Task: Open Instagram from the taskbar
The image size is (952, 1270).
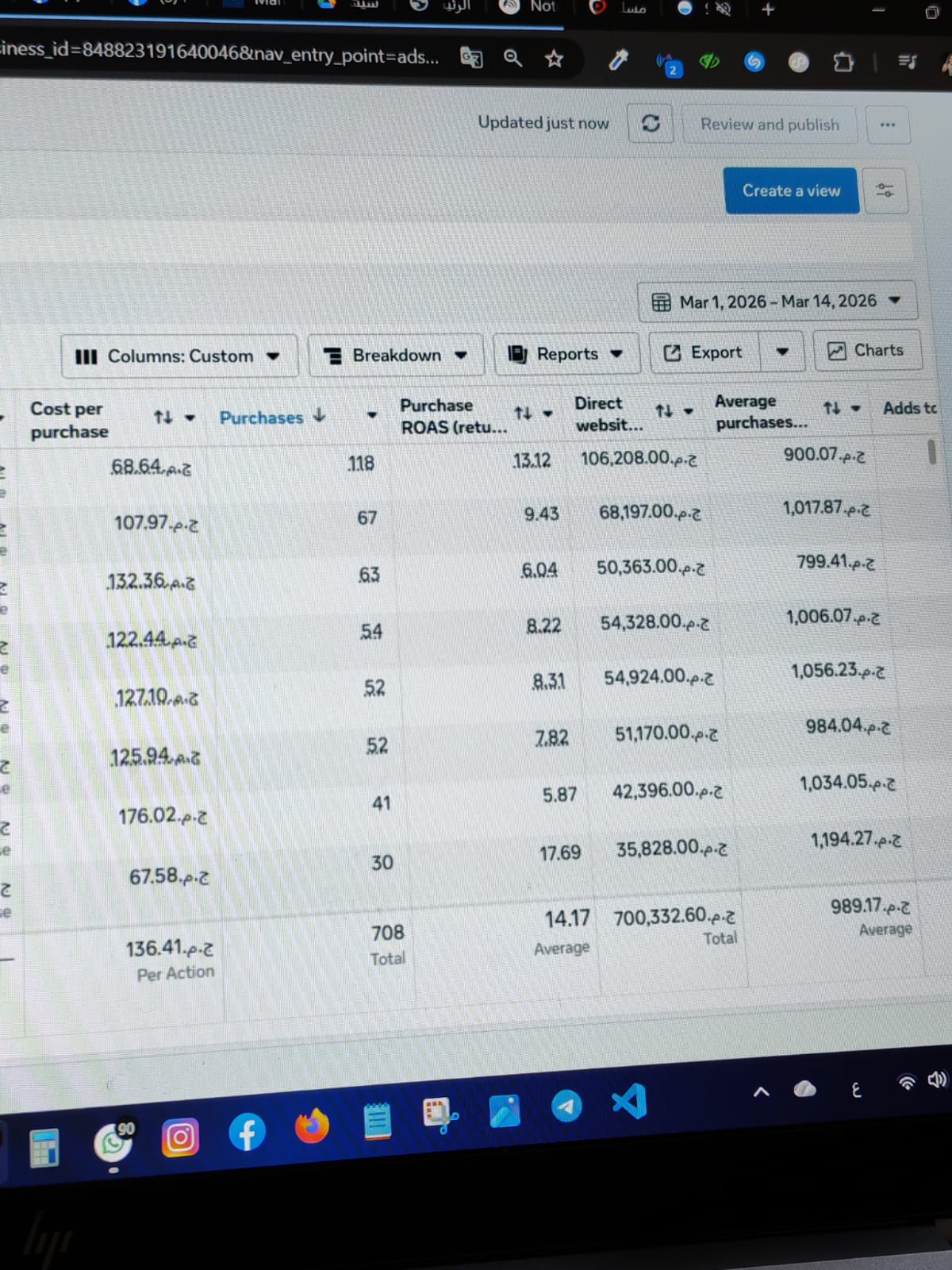Action: point(180,1138)
